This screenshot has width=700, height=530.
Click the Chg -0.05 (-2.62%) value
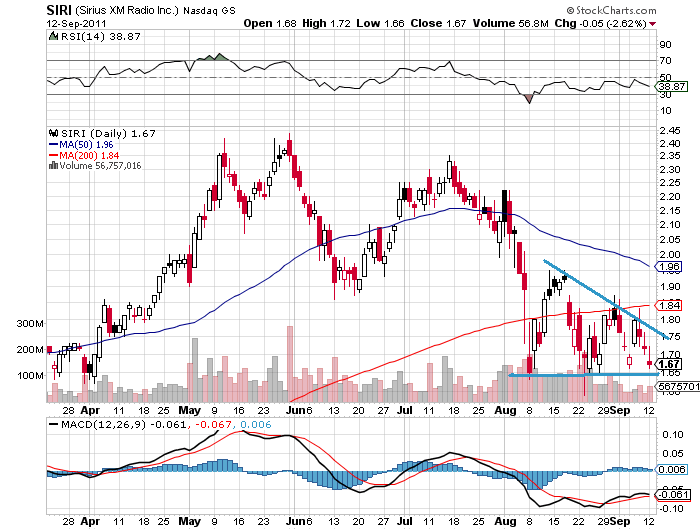[600, 23]
